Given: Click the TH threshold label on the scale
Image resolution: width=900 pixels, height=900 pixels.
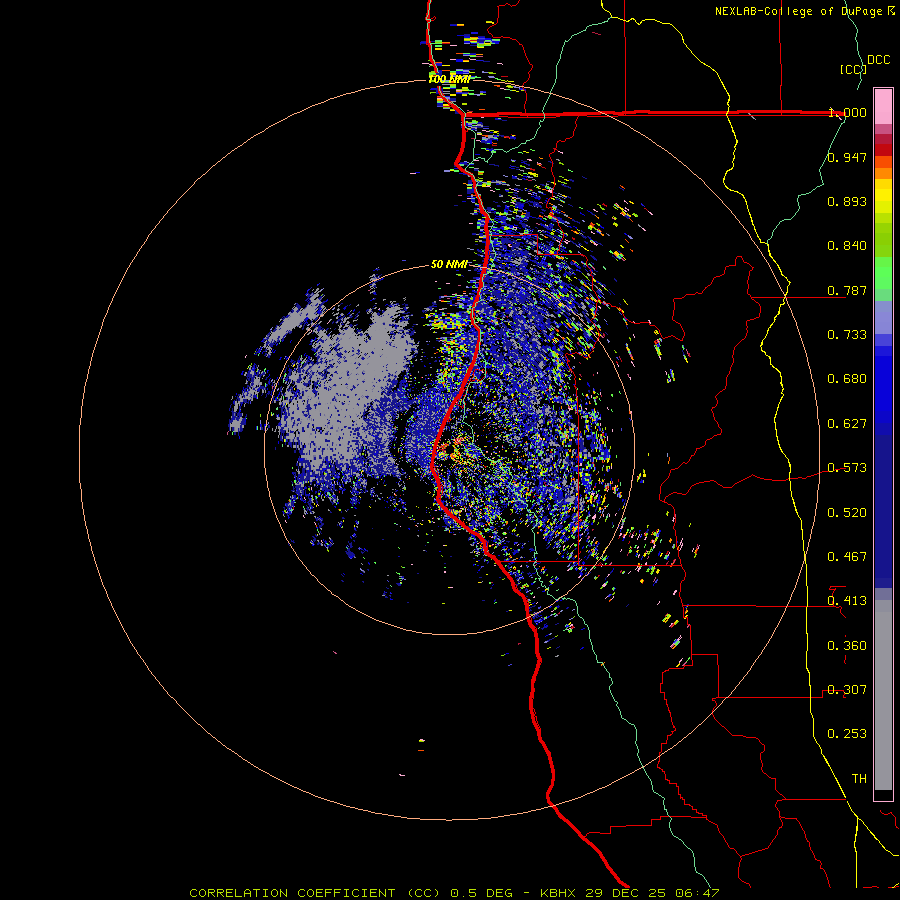Looking at the screenshot, I should pyautogui.click(x=859, y=779).
